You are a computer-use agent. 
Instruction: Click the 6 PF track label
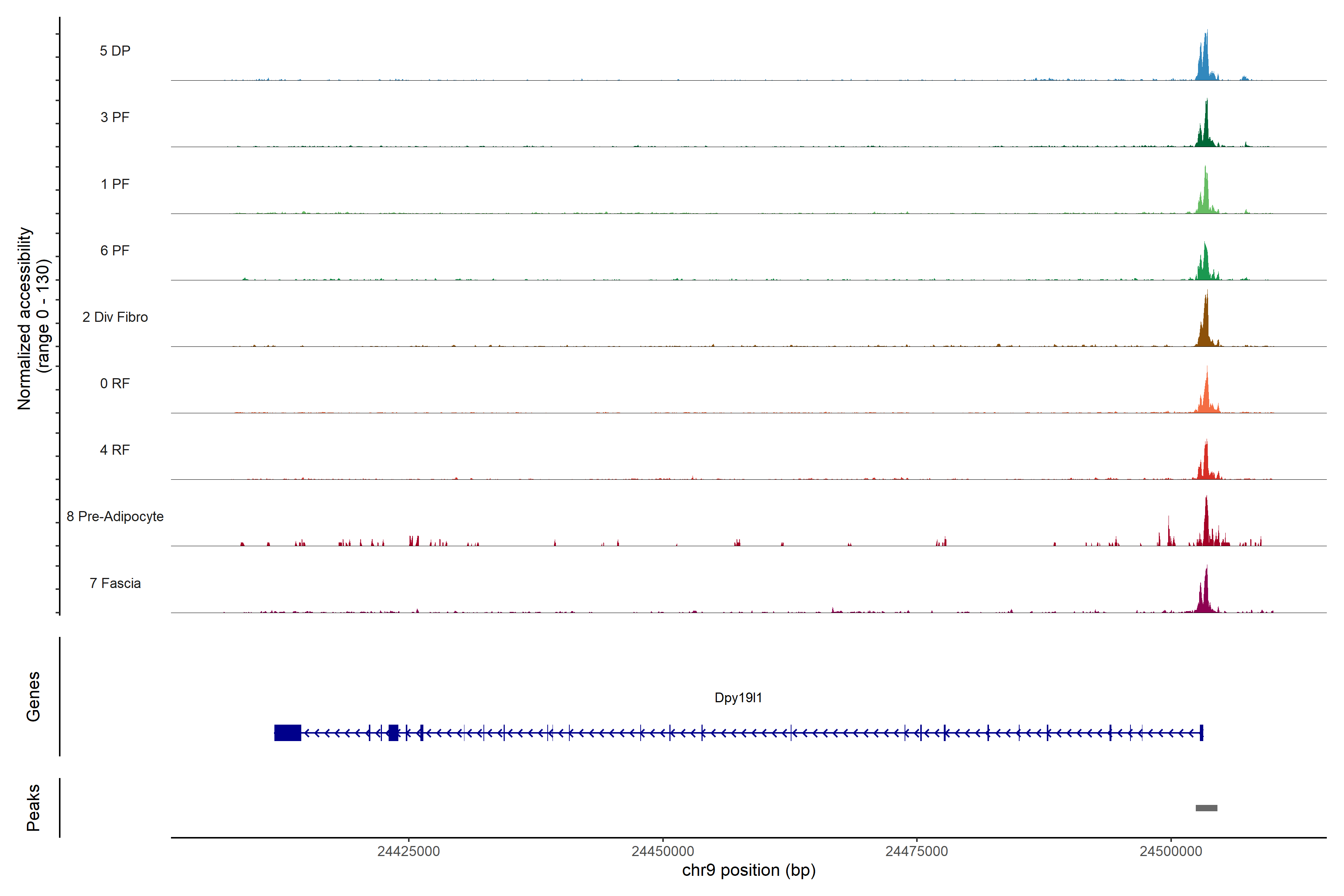coord(115,251)
